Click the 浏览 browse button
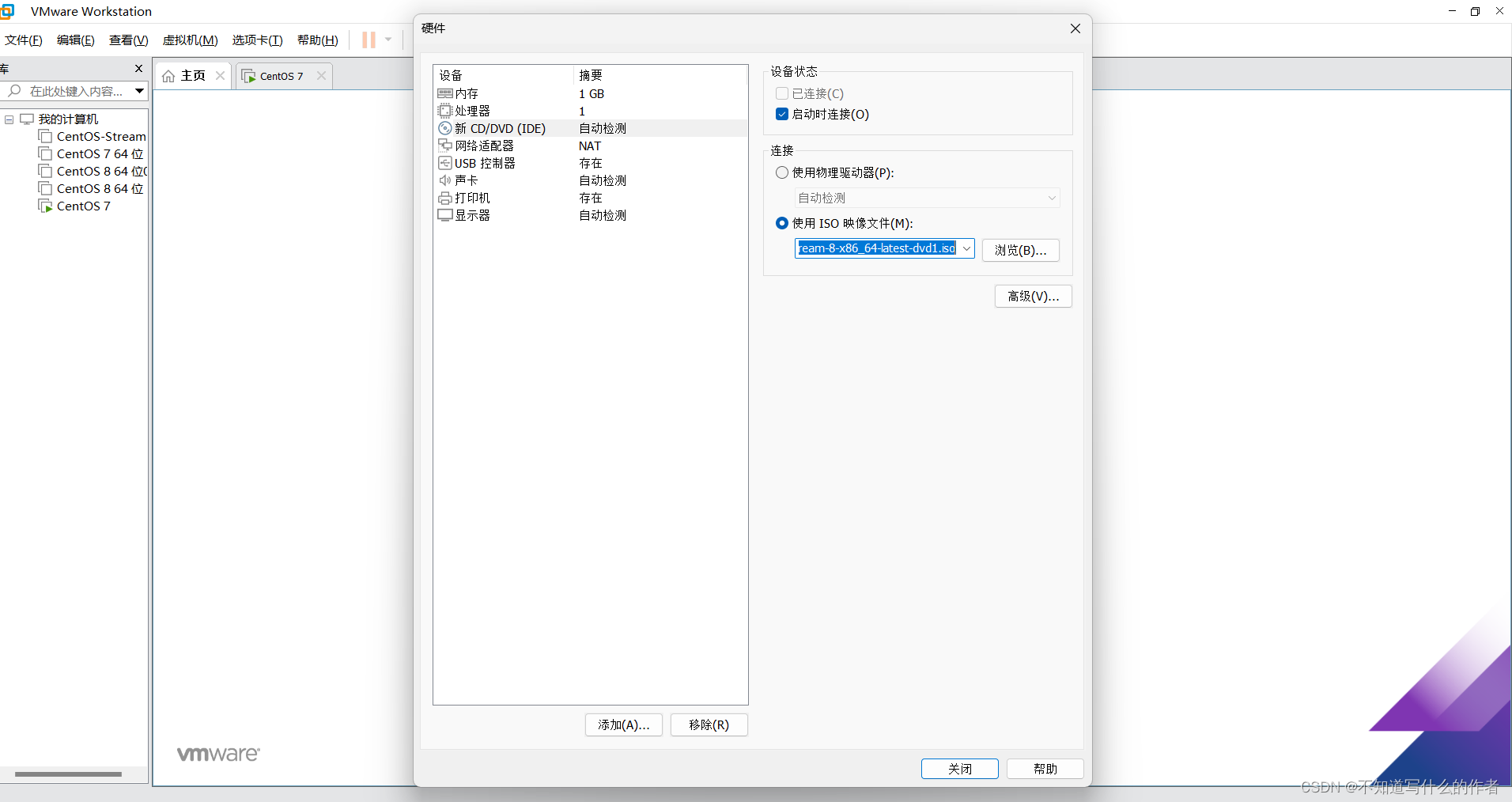 point(1020,250)
